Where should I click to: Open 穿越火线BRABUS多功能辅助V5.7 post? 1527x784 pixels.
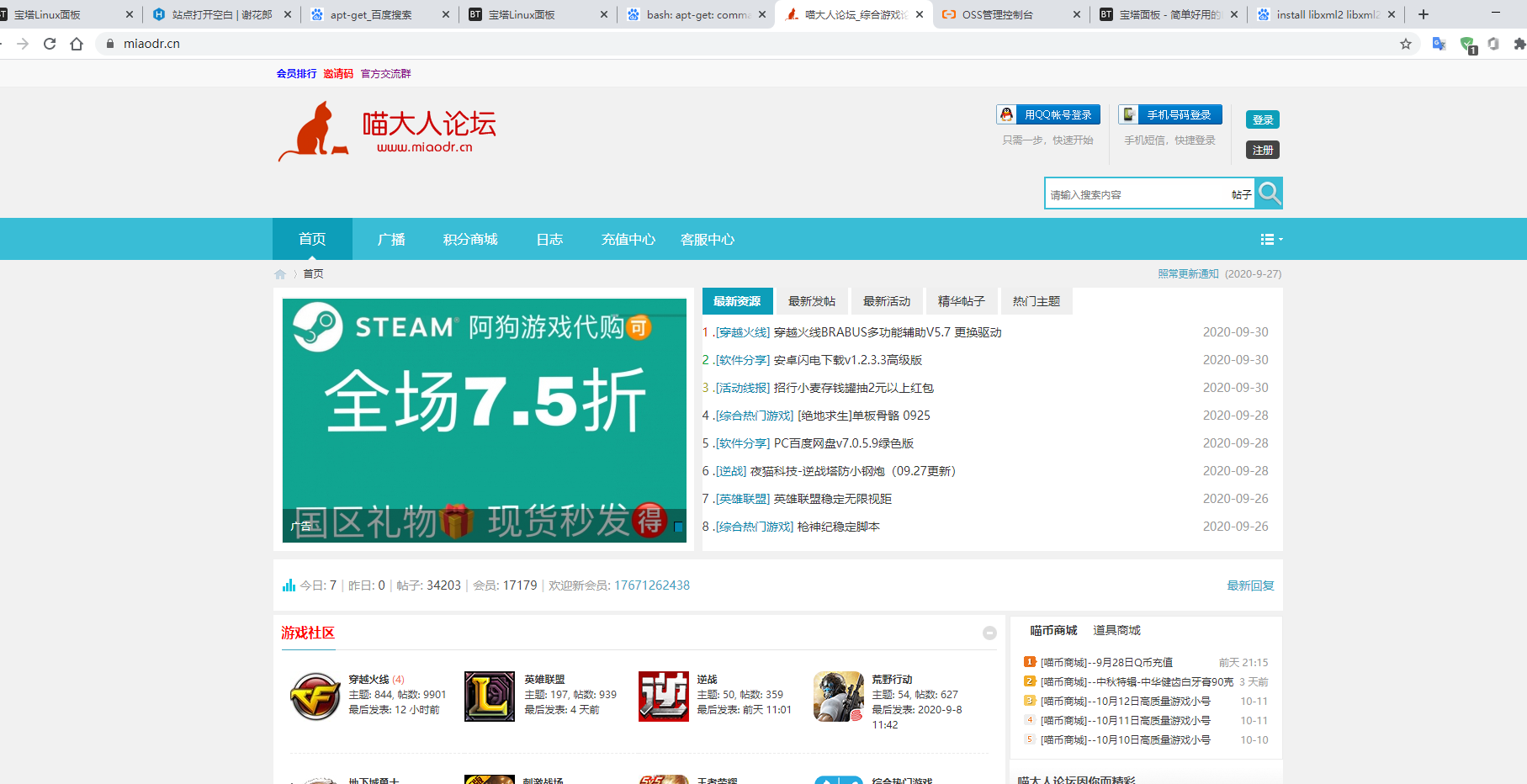888,332
